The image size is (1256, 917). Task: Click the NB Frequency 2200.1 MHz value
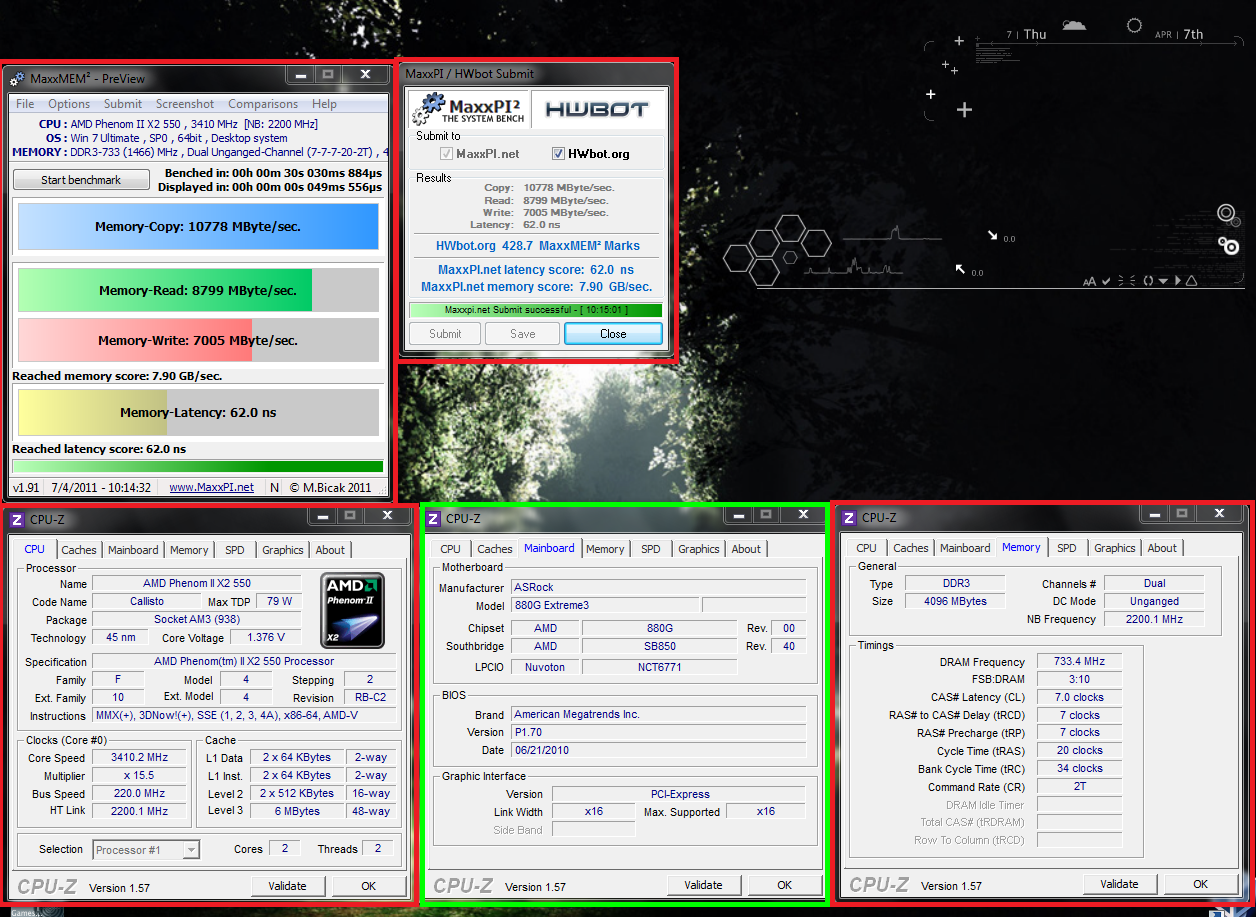pyautogui.click(x=1154, y=620)
